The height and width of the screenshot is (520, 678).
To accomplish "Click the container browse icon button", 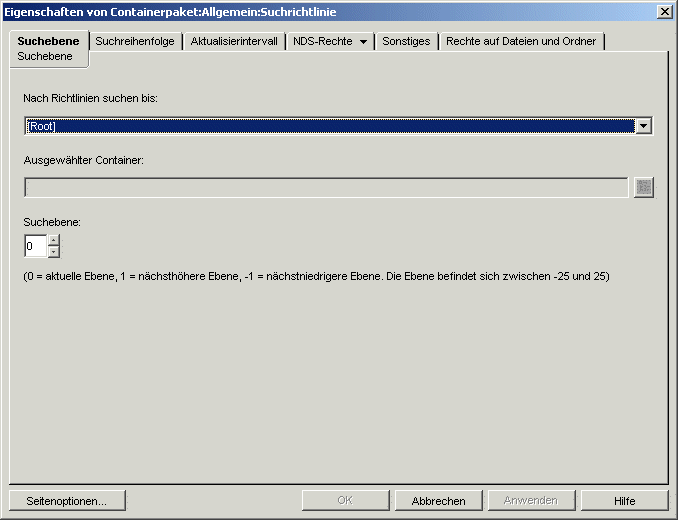I will tap(644, 188).
